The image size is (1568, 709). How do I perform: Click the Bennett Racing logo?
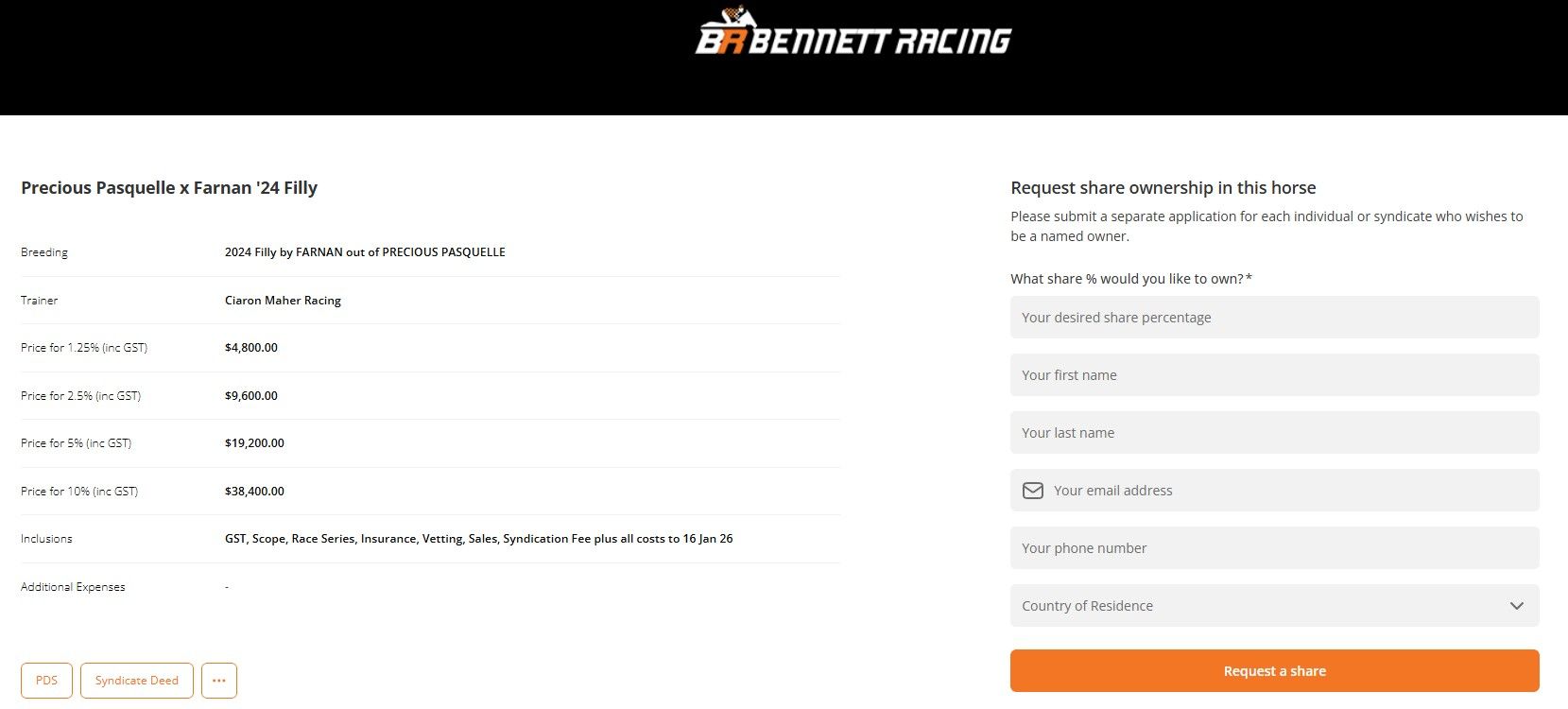click(853, 36)
